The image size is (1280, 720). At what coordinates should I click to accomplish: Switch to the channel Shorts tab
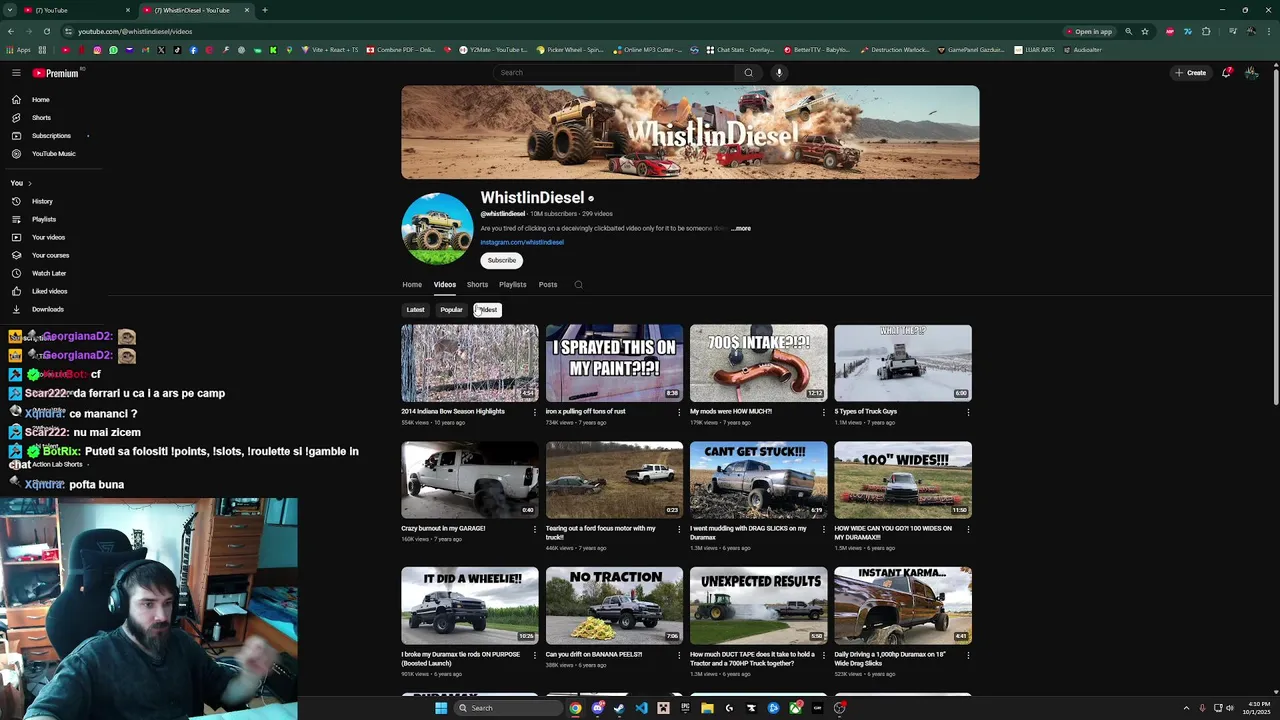click(477, 285)
